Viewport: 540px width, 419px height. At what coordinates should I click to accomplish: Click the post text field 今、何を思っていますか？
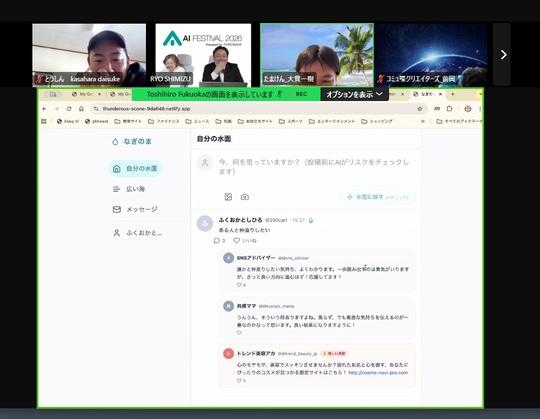[314, 167]
